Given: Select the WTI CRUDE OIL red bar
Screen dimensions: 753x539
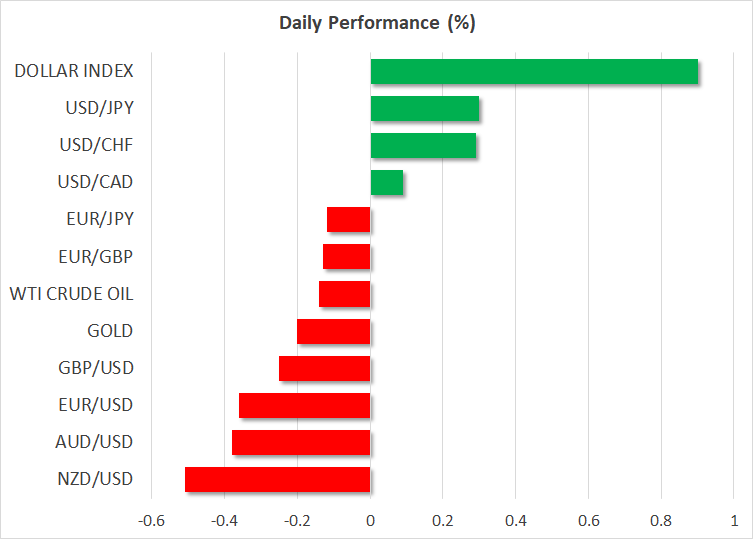Looking at the screenshot, I should click(345, 293).
